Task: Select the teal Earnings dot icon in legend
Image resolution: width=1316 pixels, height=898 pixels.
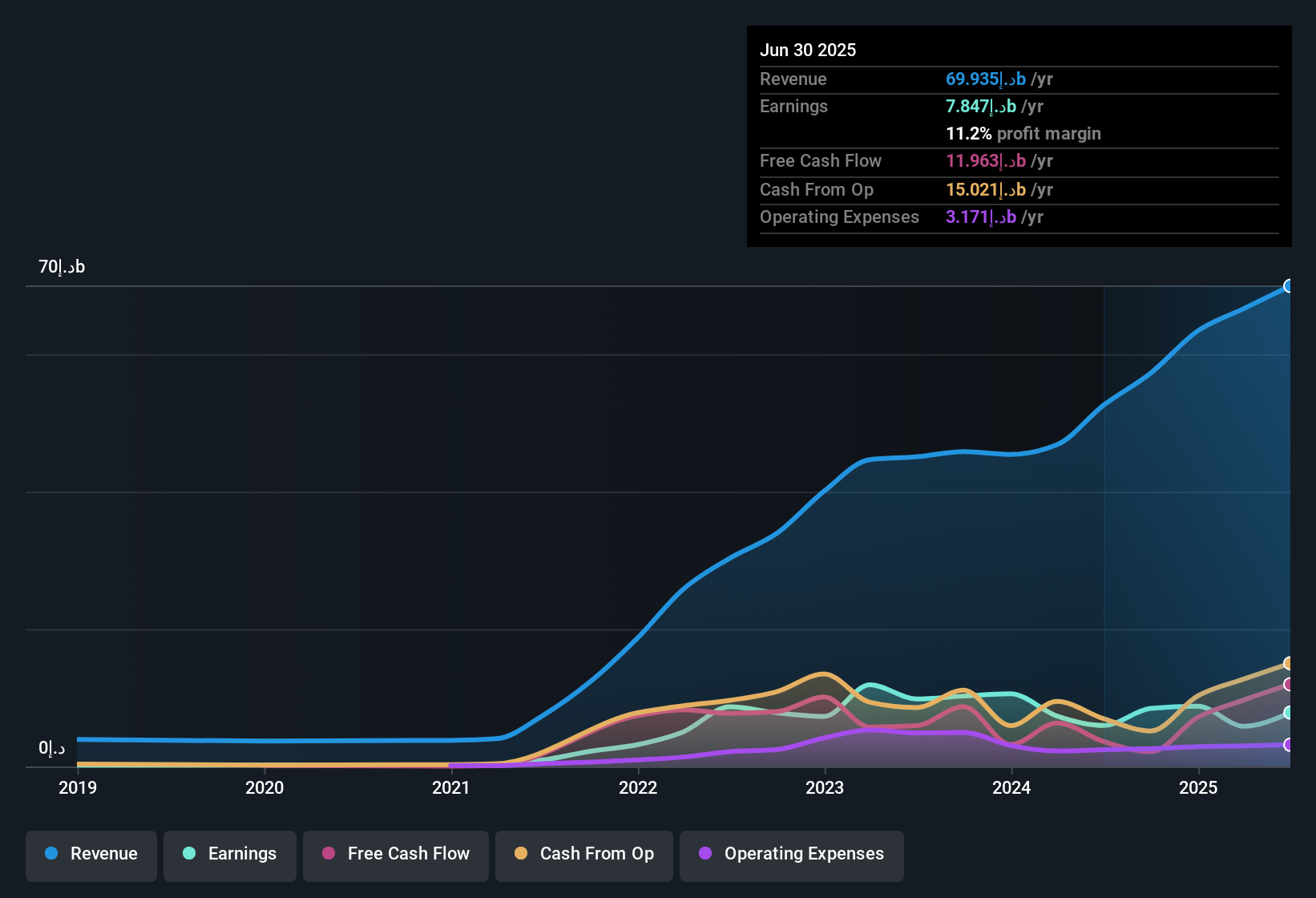Action: click(189, 854)
